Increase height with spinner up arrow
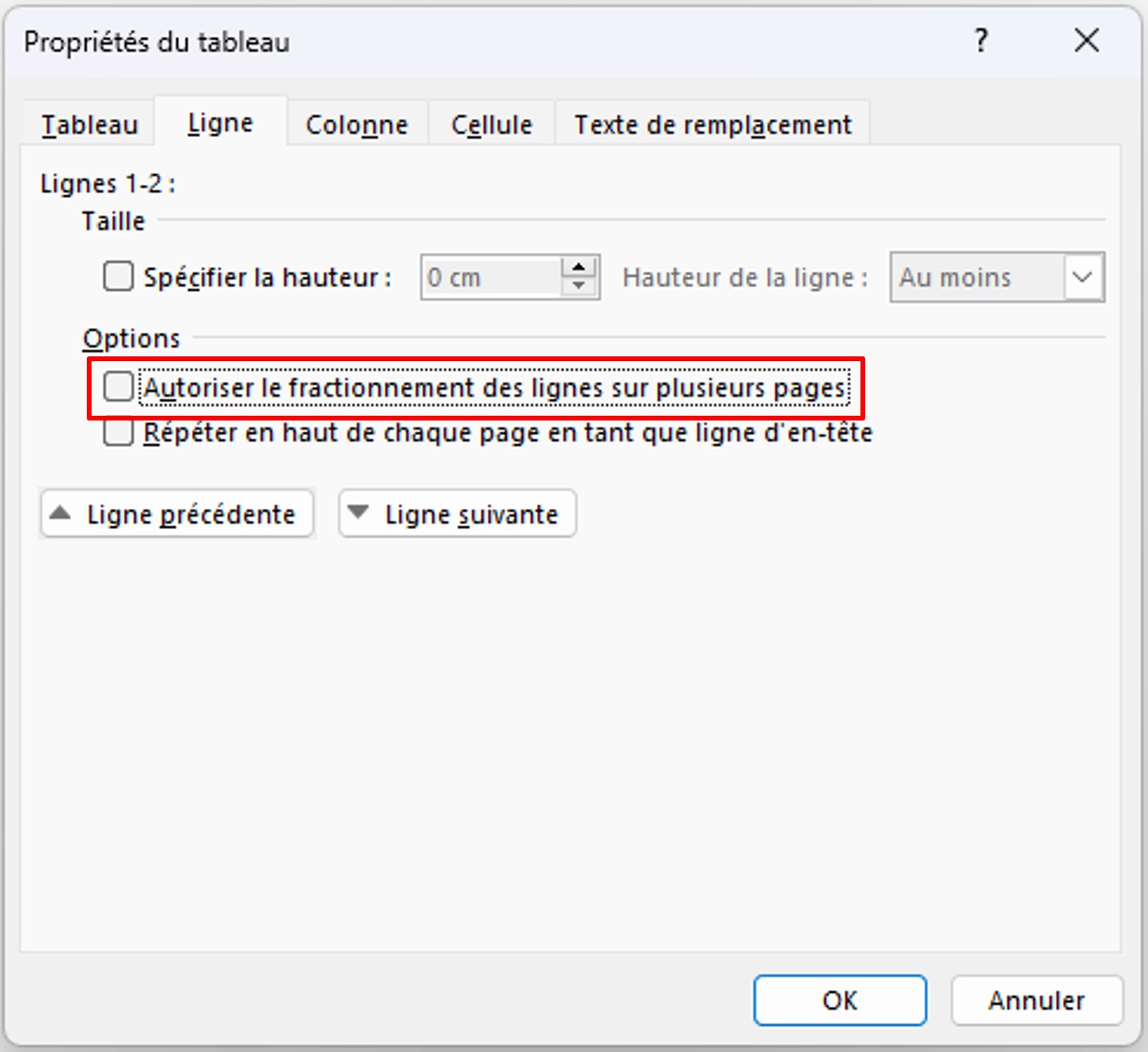This screenshot has width=1148, height=1052. click(x=578, y=267)
